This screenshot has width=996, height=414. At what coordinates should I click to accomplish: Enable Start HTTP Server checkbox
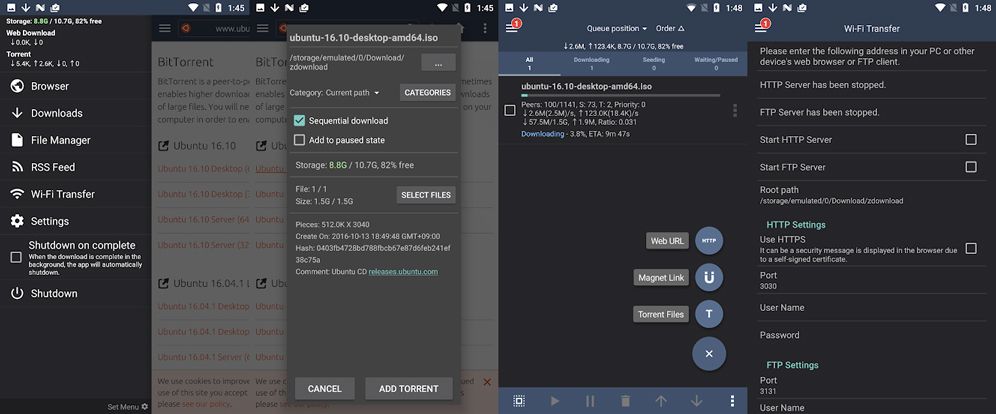[x=971, y=140]
